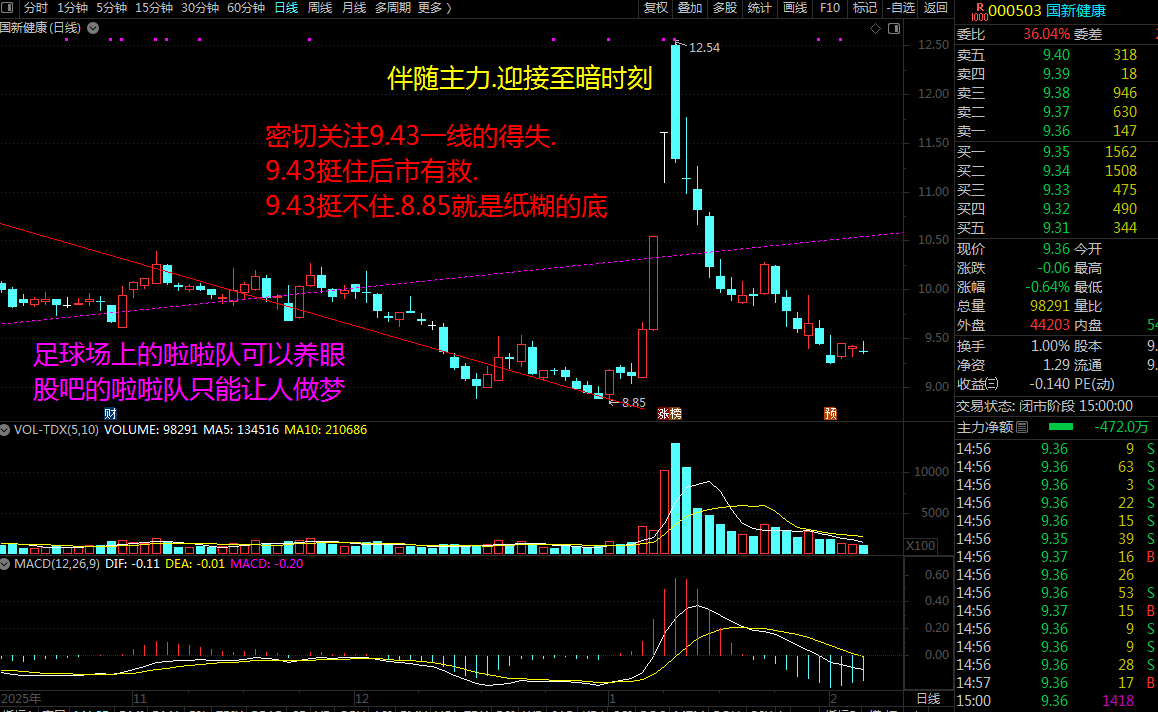
Task: Expand the 更多 periods menu
Action: point(434,7)
